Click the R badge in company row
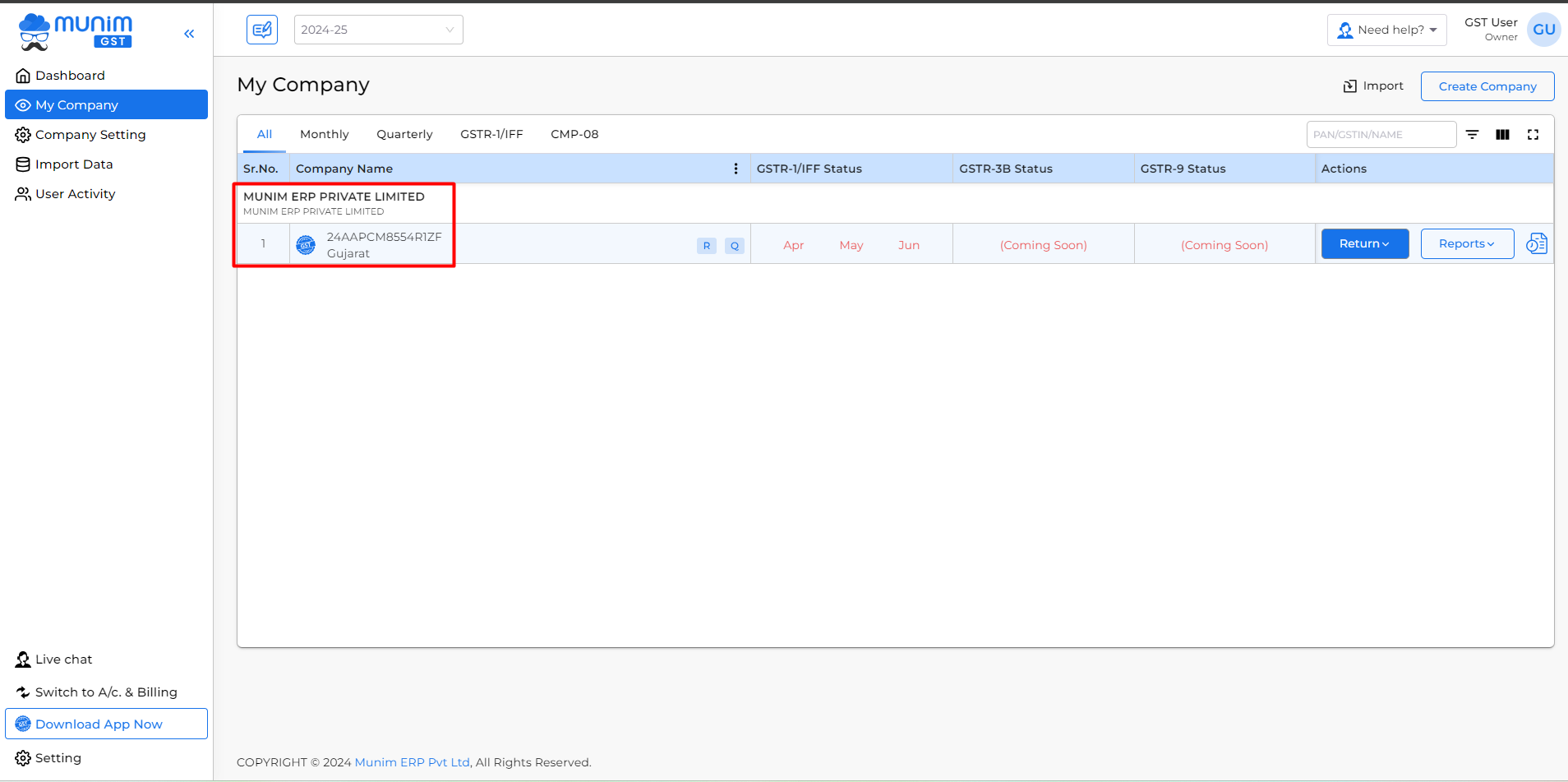The height and width of the screenshot is (782, 1568). pyautogui.click(x=707, y=245)
